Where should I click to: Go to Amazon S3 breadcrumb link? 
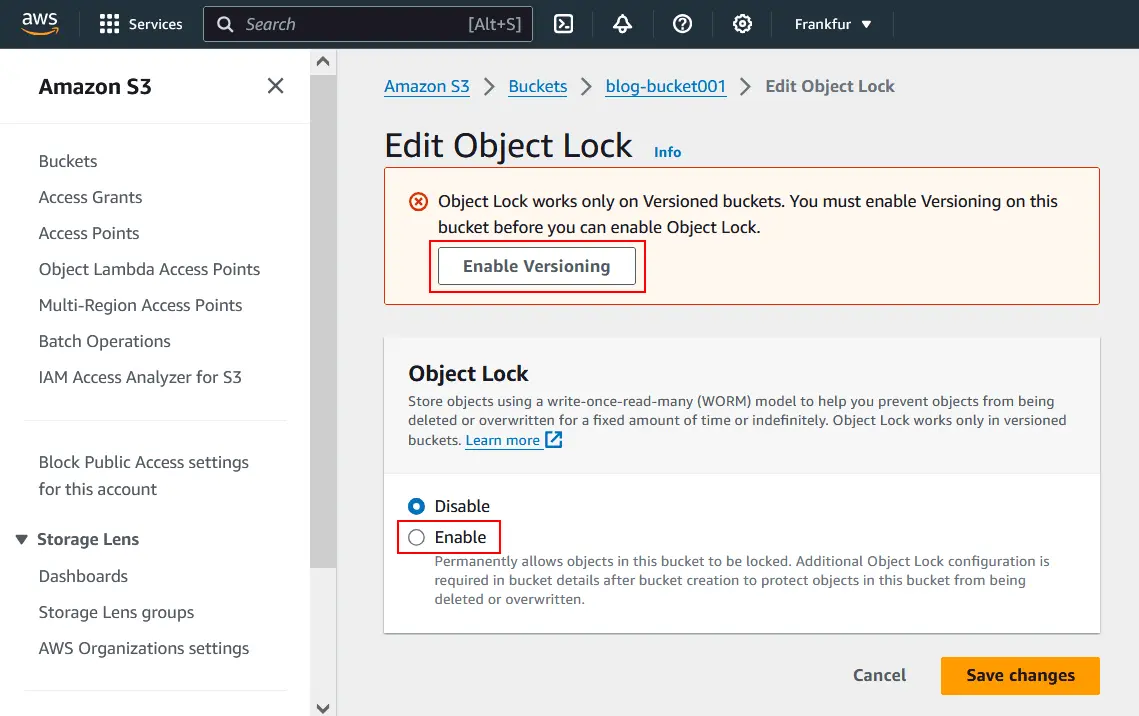click(426, 86)
